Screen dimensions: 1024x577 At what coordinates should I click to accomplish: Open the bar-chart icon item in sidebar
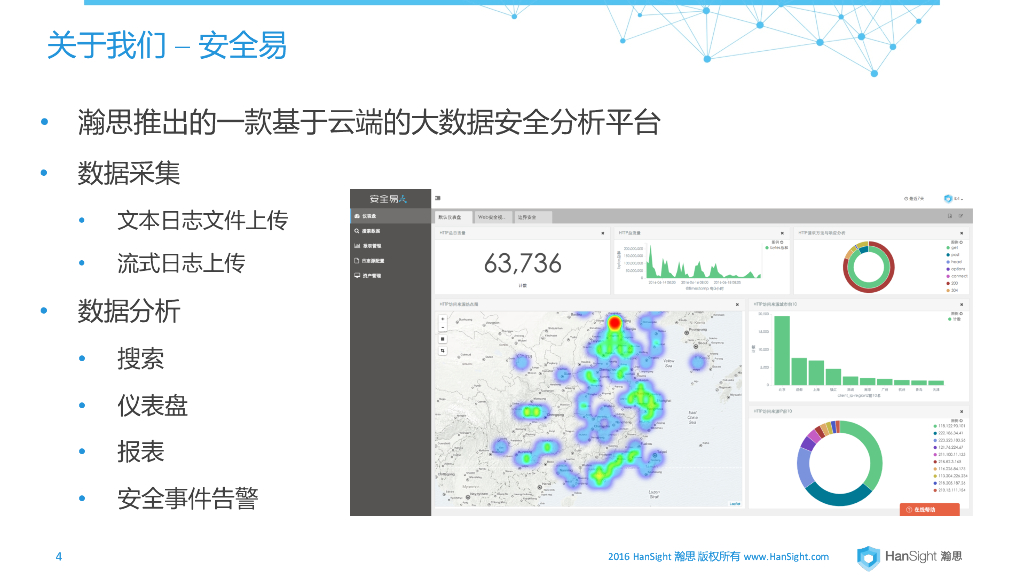pyautogui.click(x=391, y=246)
